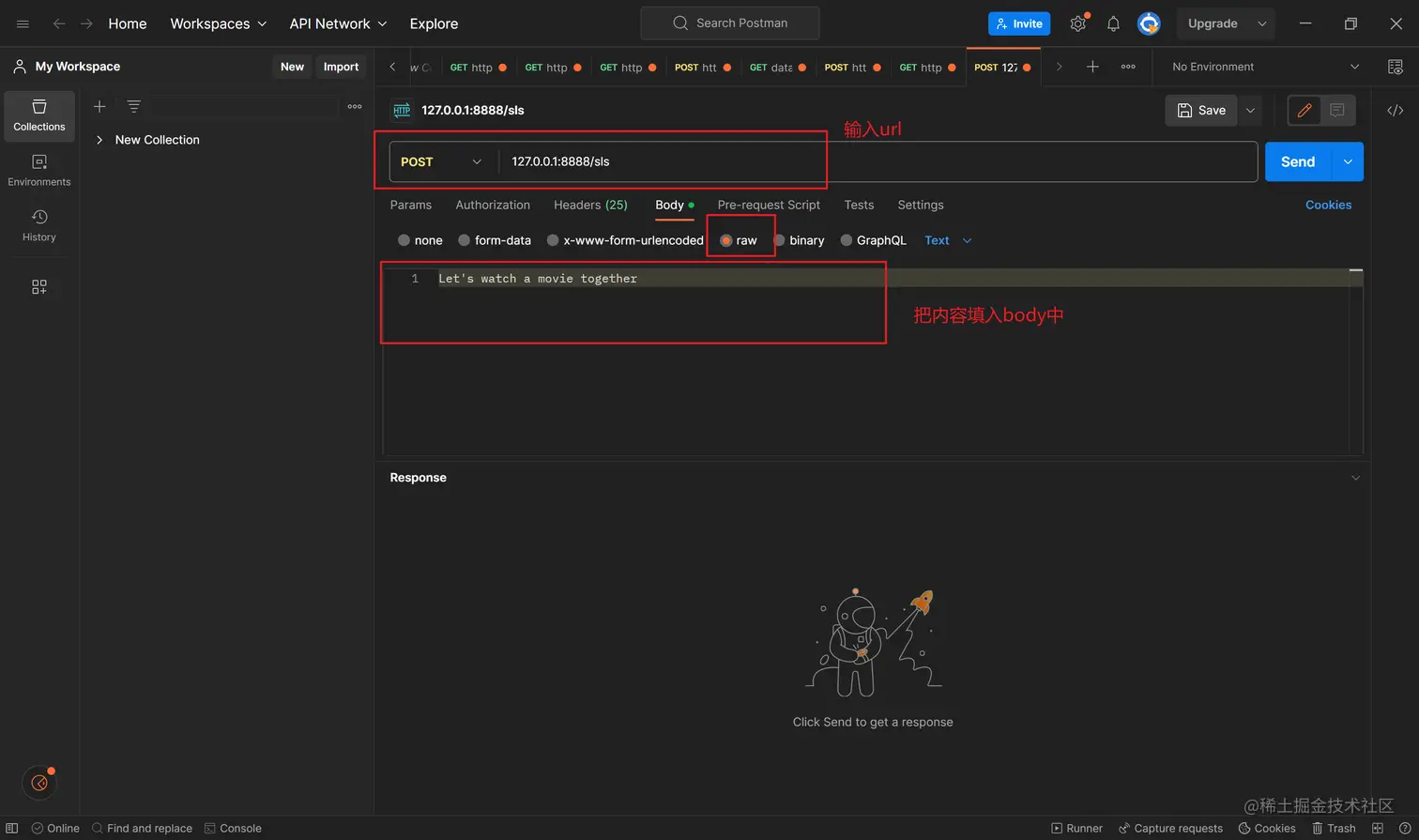Launch Postbot from bottom-left icon
This screenshot has height=840, width=1419.
pos(39,783)
